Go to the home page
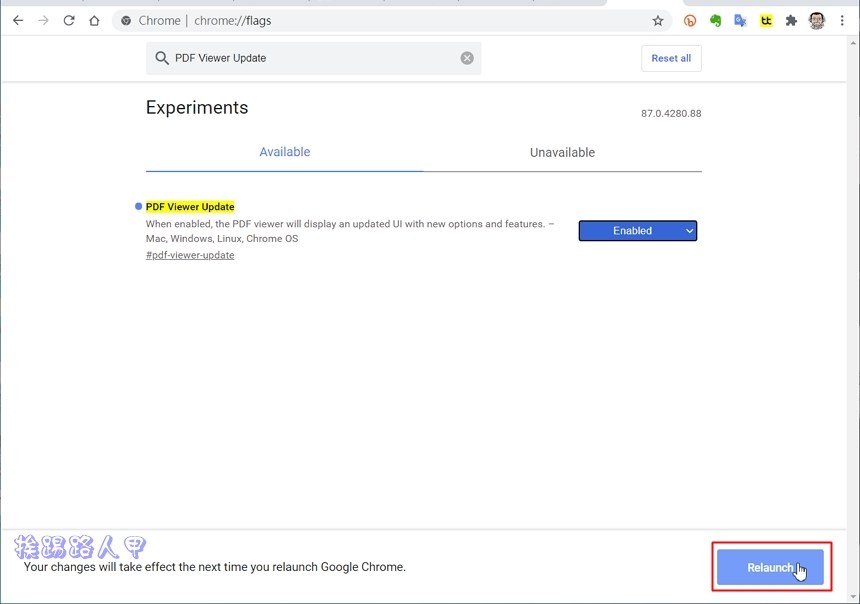Viewport: 860px width, 604px height. [94, 20]
